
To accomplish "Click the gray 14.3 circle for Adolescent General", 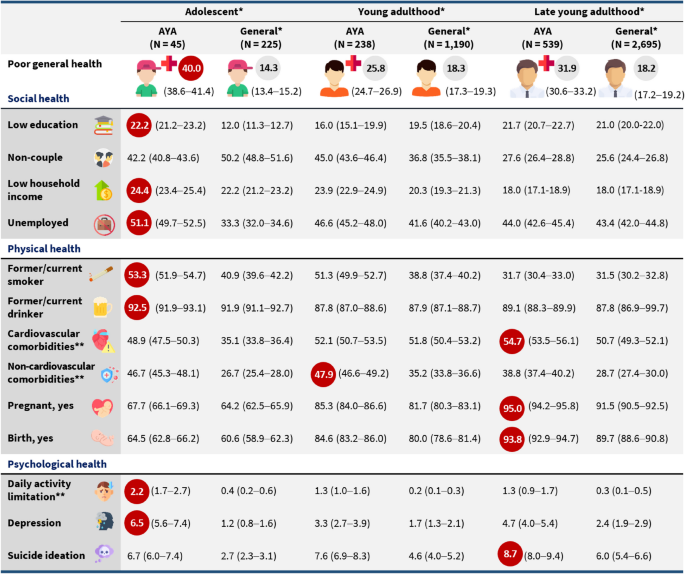I will [268, 68].
